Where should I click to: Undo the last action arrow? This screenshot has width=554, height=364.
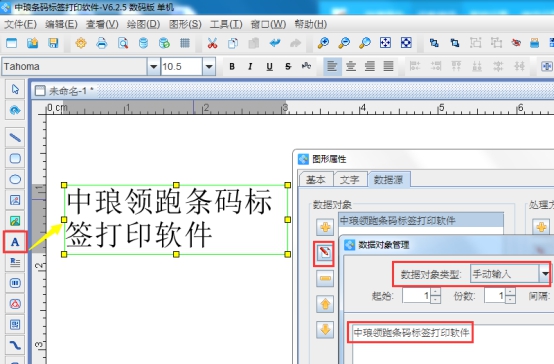(275, 43)
